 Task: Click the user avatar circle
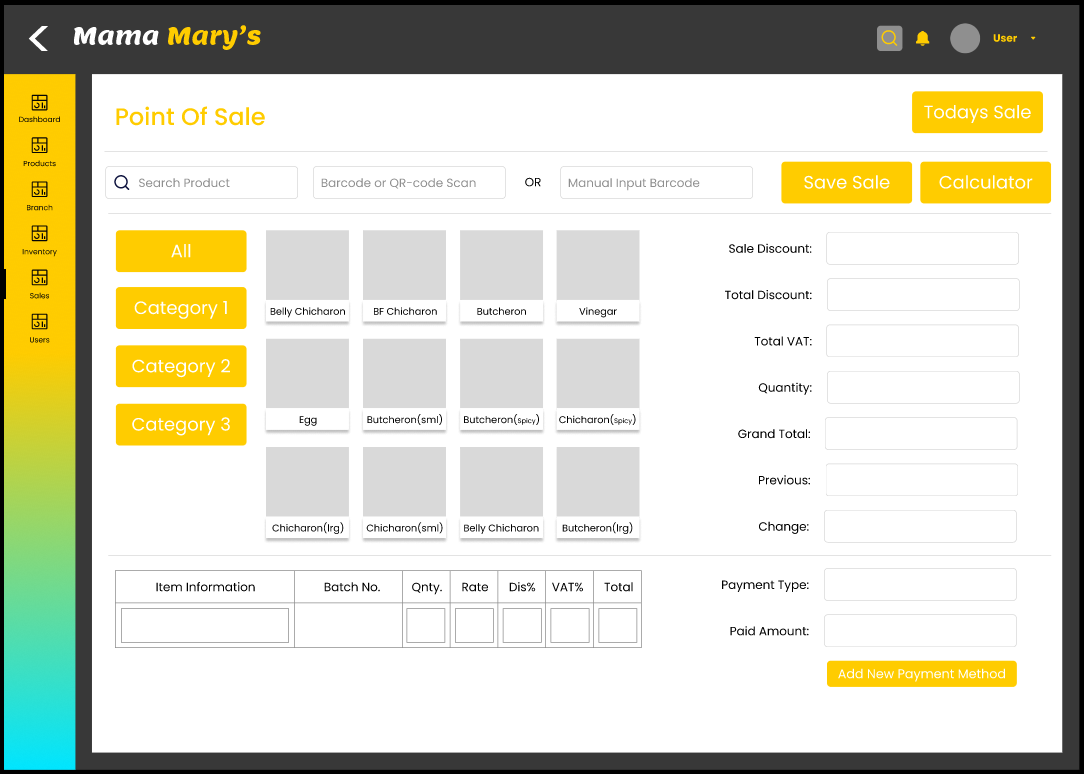[x=964, y=39]
